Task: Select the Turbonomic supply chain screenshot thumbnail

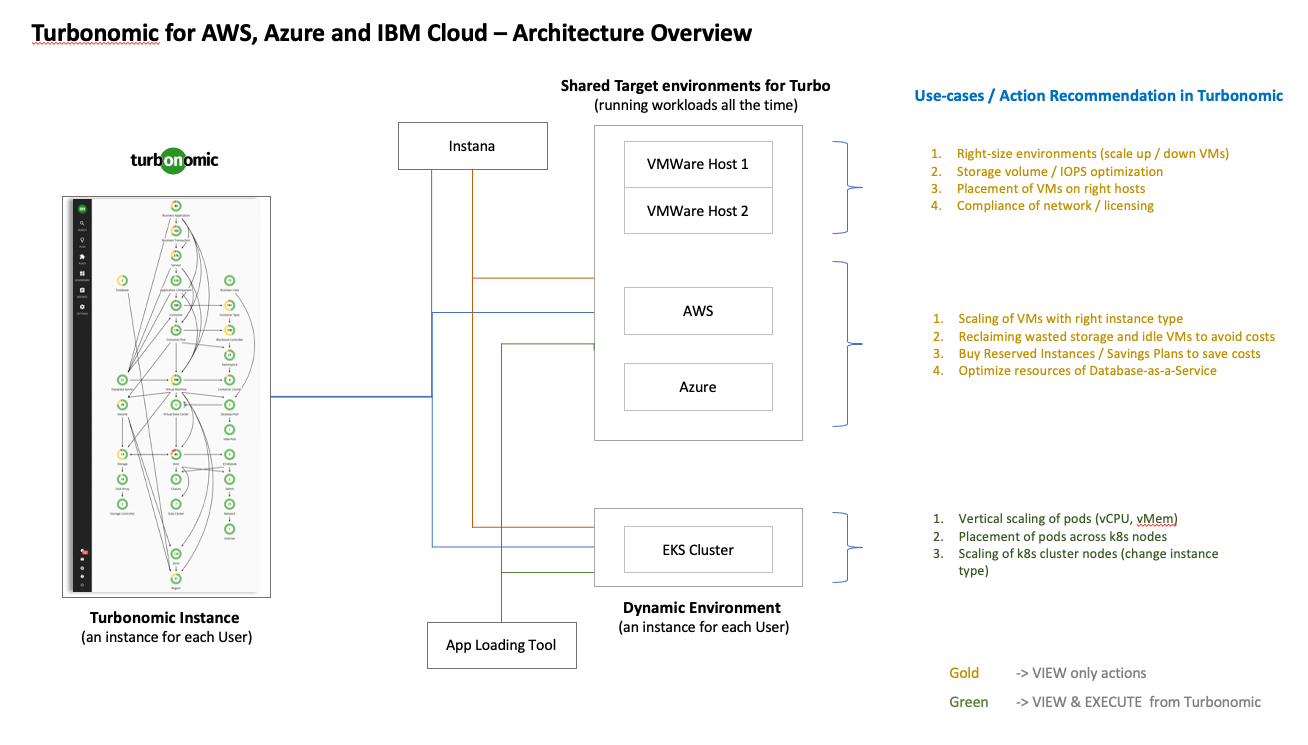Action: (x=166, y=397)
